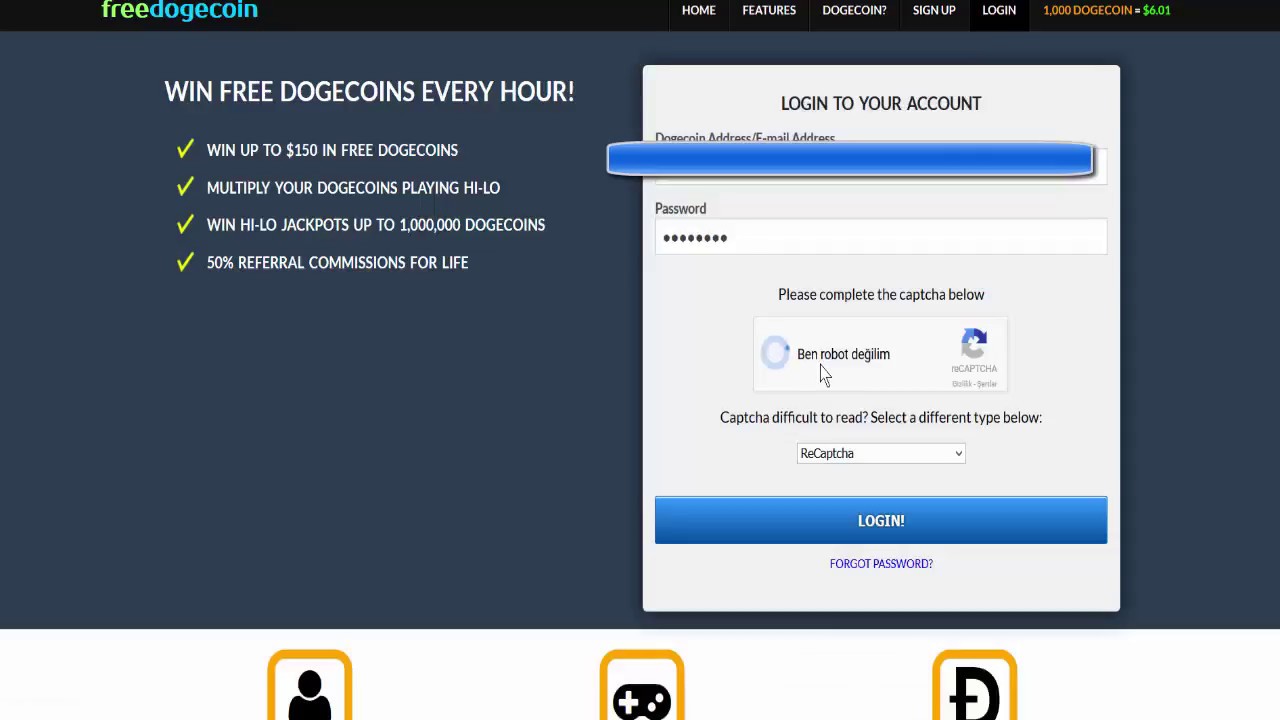
Task: Check the 'Ben robot değilim' reCAPTCHA box
Action: pos(775,353)
